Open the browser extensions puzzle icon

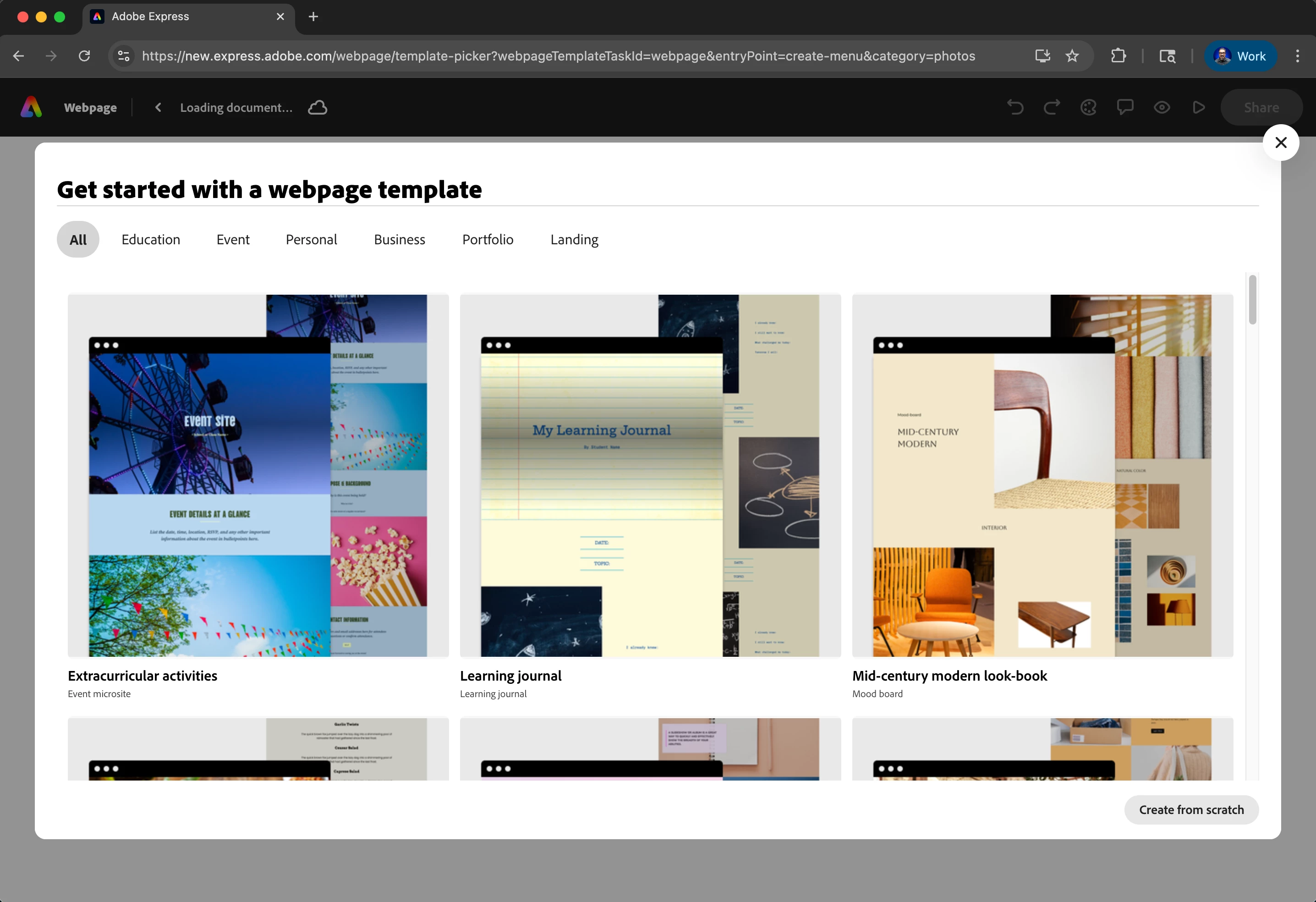coord(1119,56)
